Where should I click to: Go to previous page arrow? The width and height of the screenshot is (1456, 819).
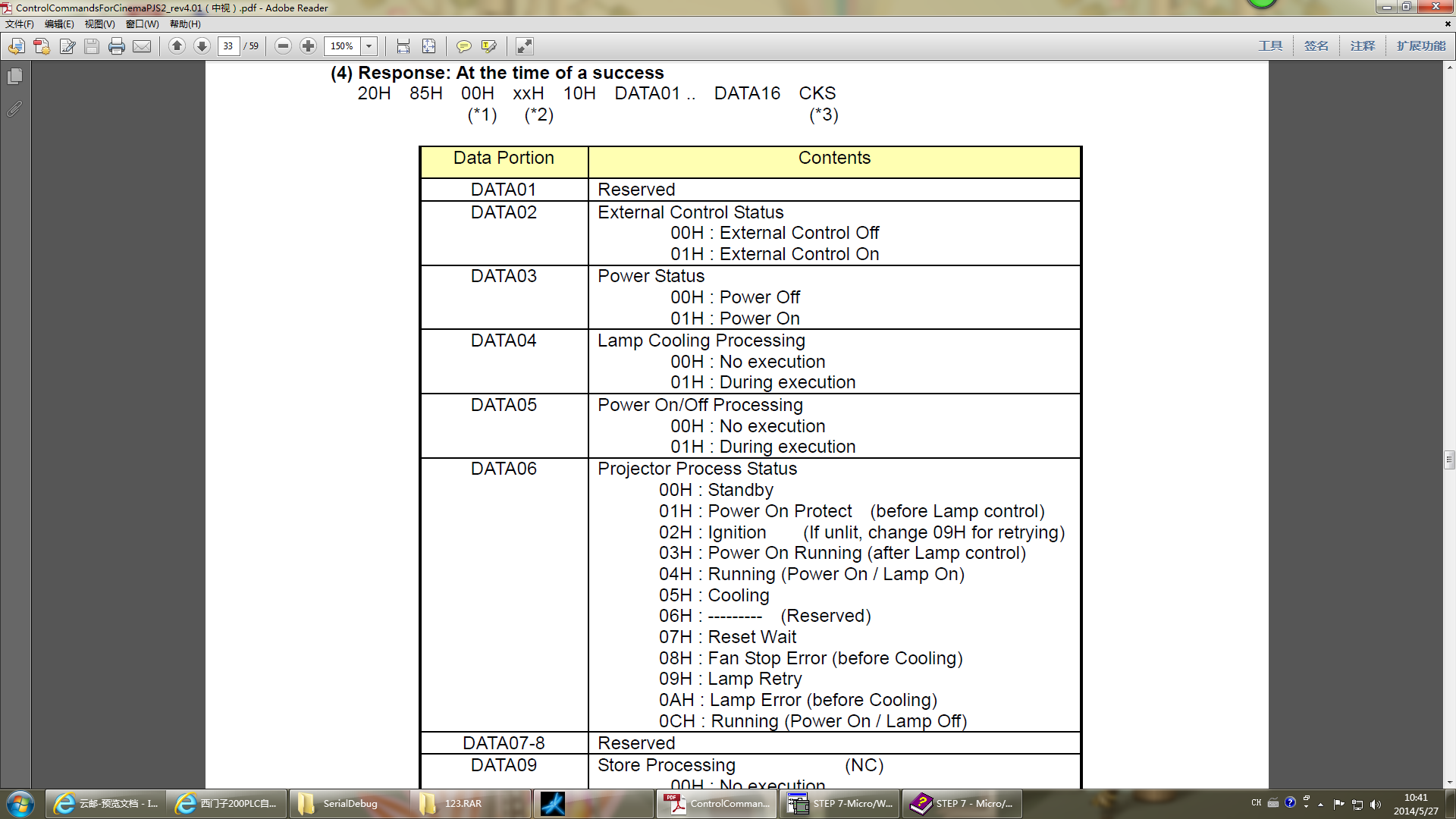point(177,46)
